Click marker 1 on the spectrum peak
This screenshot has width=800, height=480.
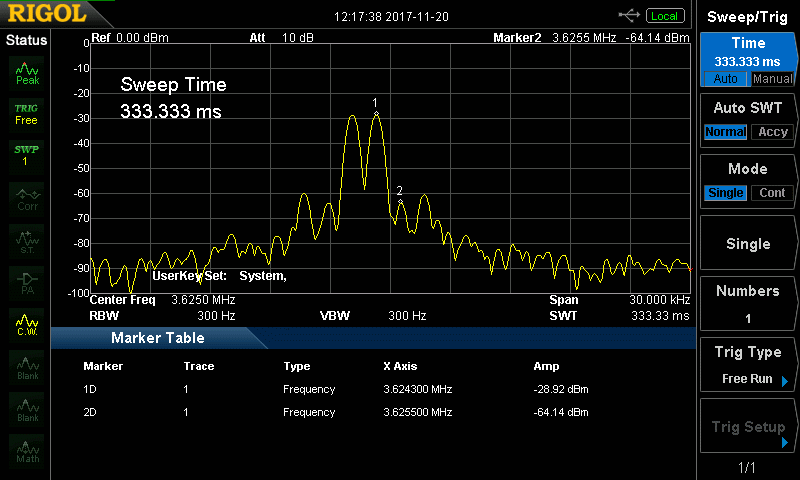pos(376,114)
